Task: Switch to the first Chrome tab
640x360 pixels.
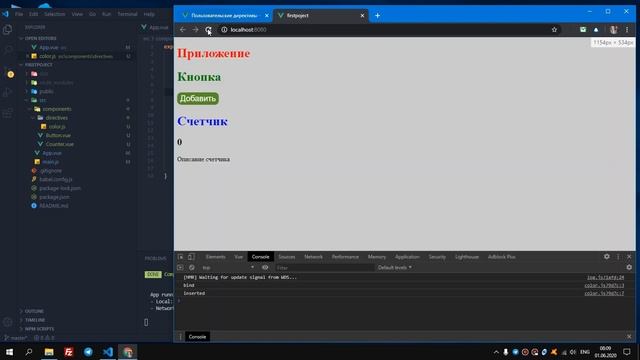Action: (x=224, y=16)
